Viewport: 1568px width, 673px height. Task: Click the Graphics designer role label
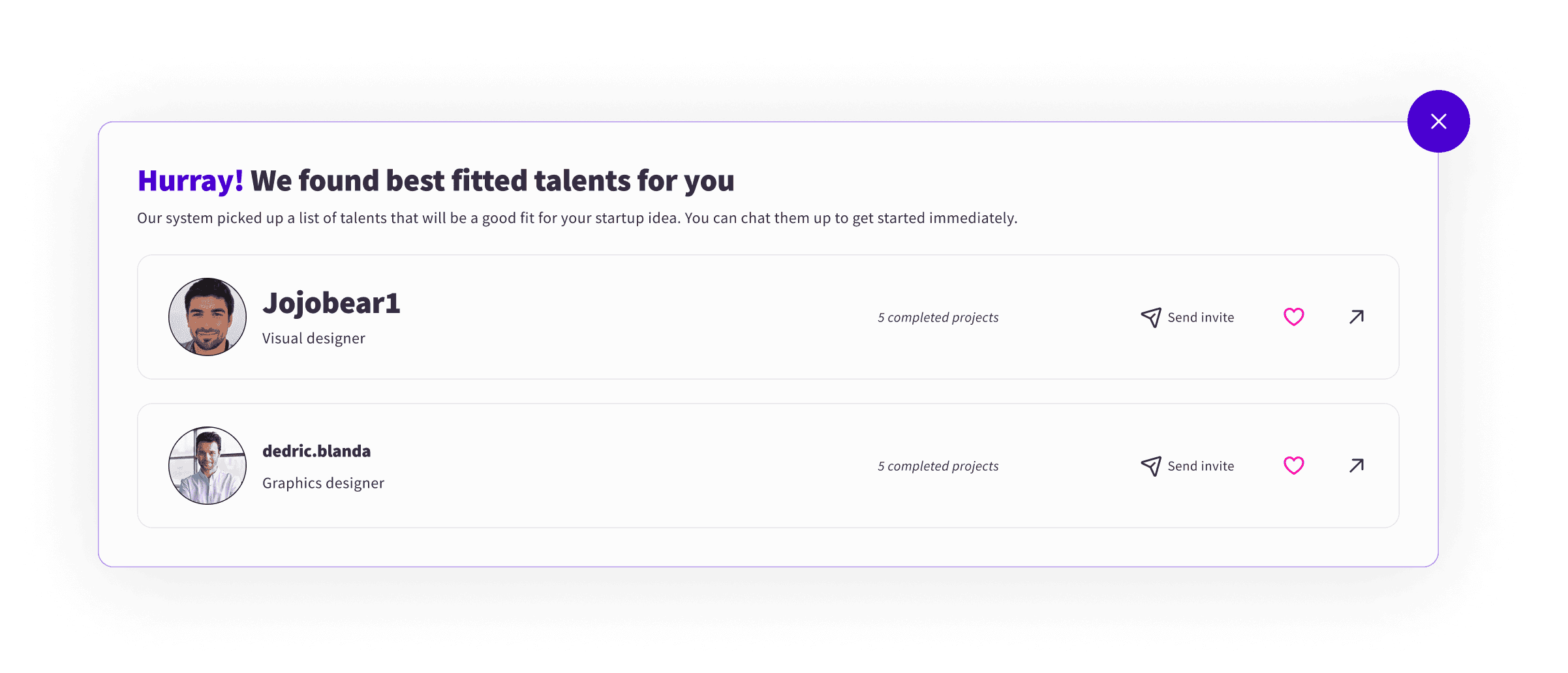tap(323, 483)
